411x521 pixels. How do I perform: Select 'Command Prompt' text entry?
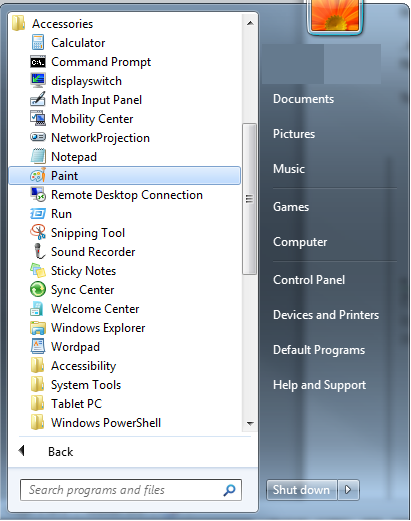point(101,62)
